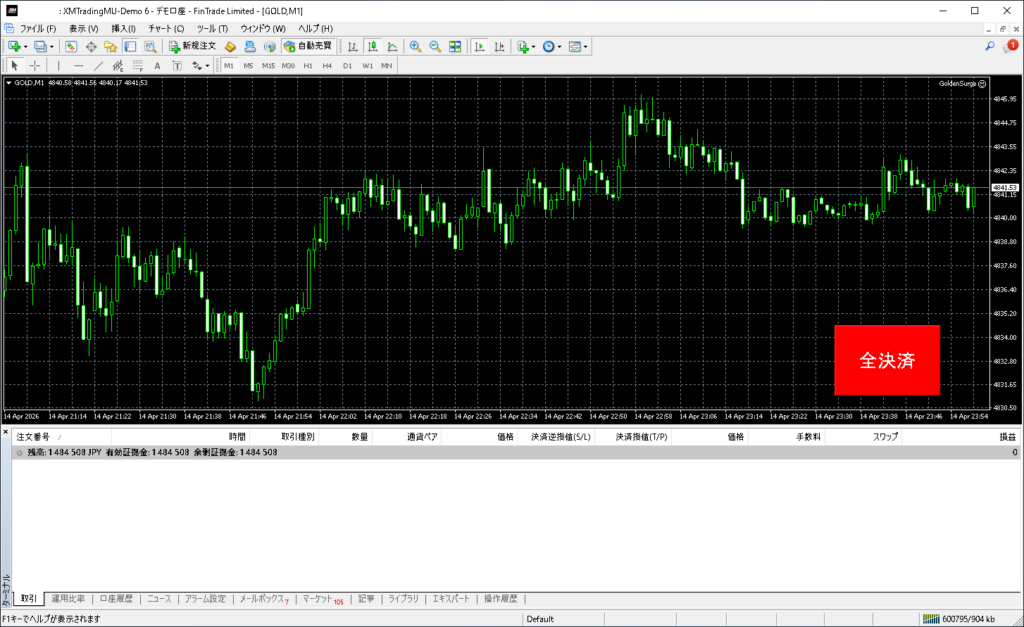
Task: Select the H1 timeframe
Action: coord(308,66)
